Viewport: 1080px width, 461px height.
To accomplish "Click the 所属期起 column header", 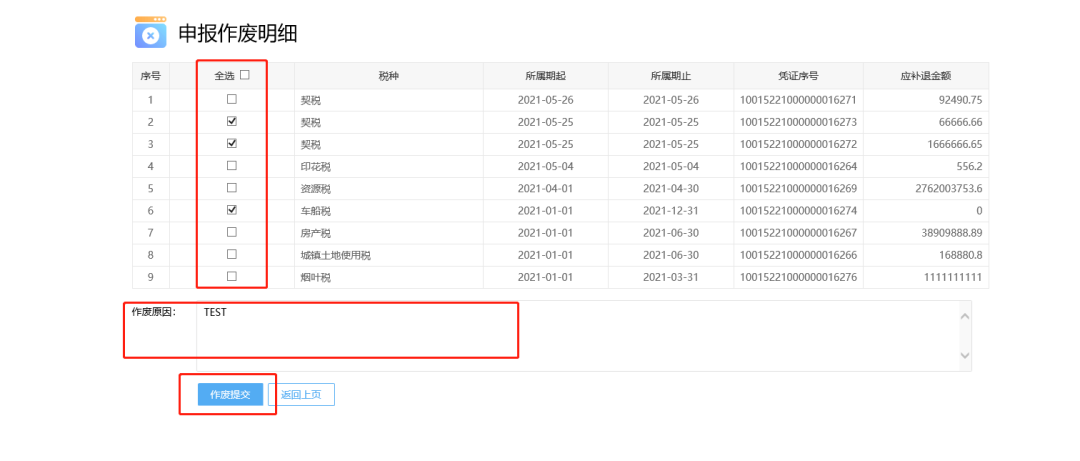I will [546, 76].
